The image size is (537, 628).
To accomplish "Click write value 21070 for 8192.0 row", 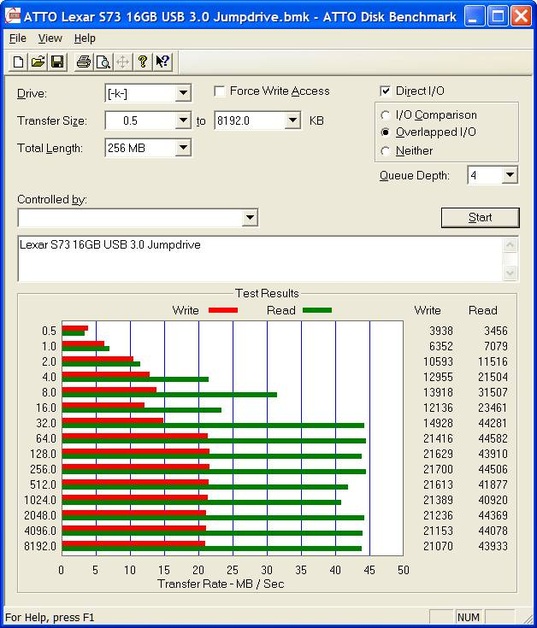I will coord(438,546).
